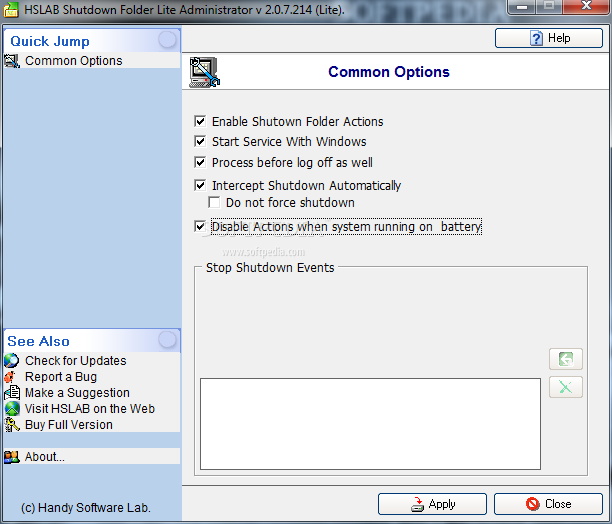
Task: Open Report a Bug link
Action: click(61, 377)
